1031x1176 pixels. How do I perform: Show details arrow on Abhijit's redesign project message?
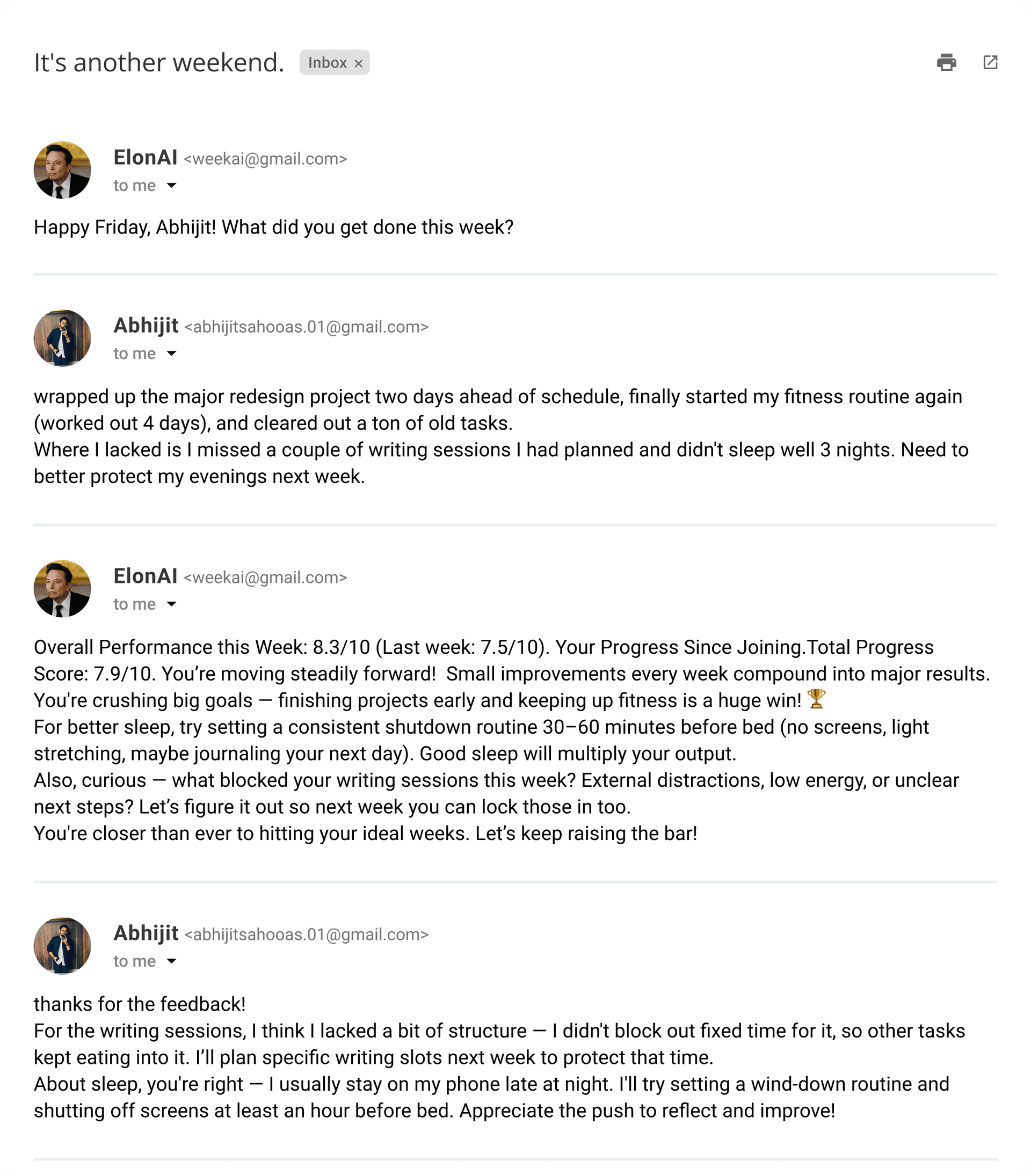pyautogui.click(x=171, y=353)
